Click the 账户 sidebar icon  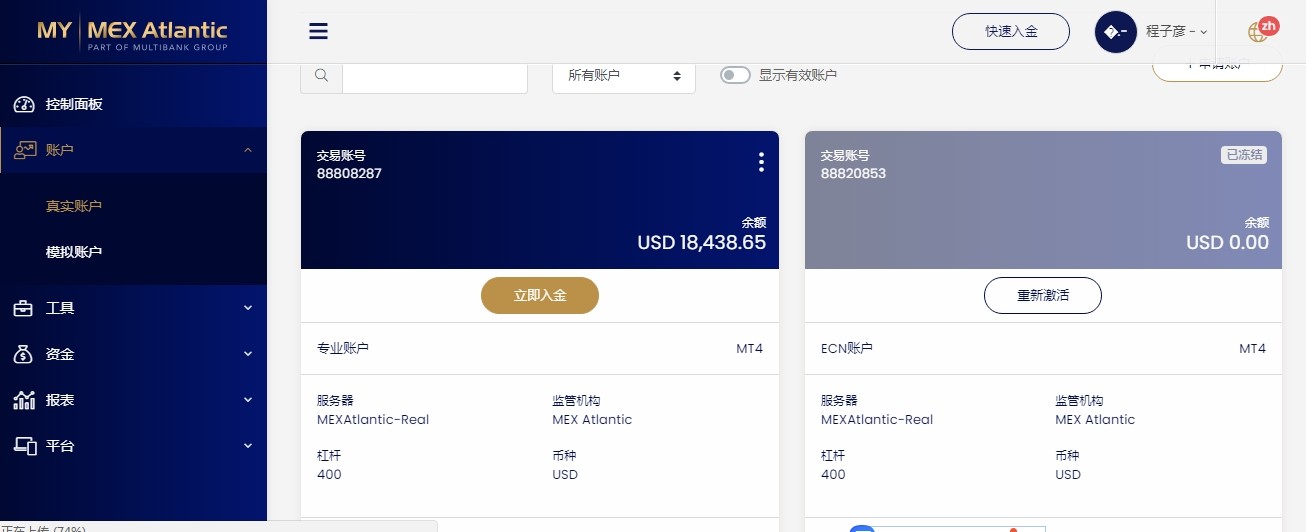(24, 150)
